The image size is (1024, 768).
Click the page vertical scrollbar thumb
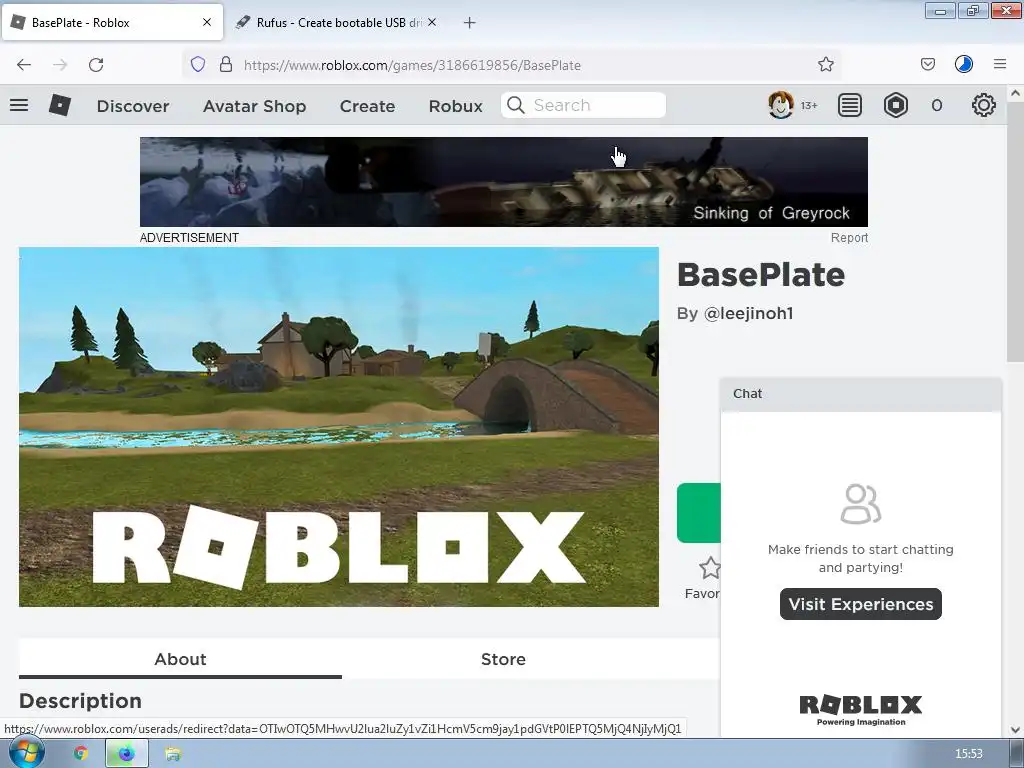1015,232
